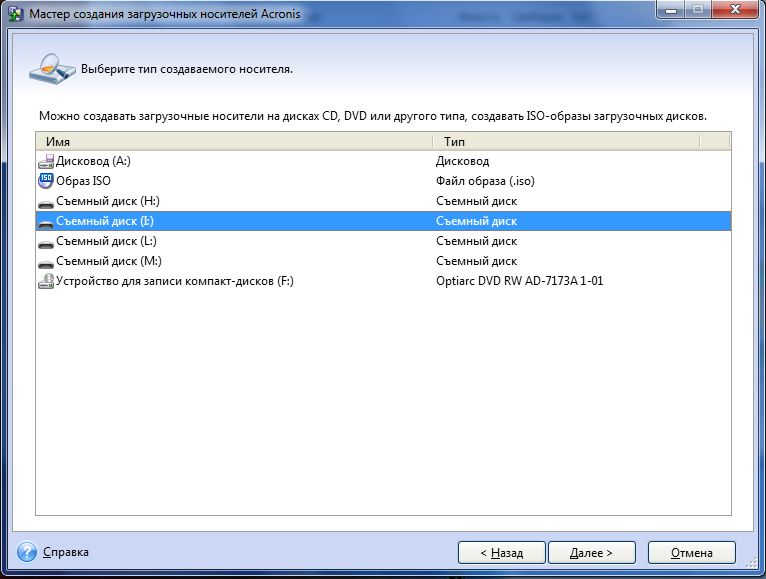This screenshot has height=579, width=766.
Task: Click the drive icon for Съемный диск (H:)
Action: coord(46,203)
